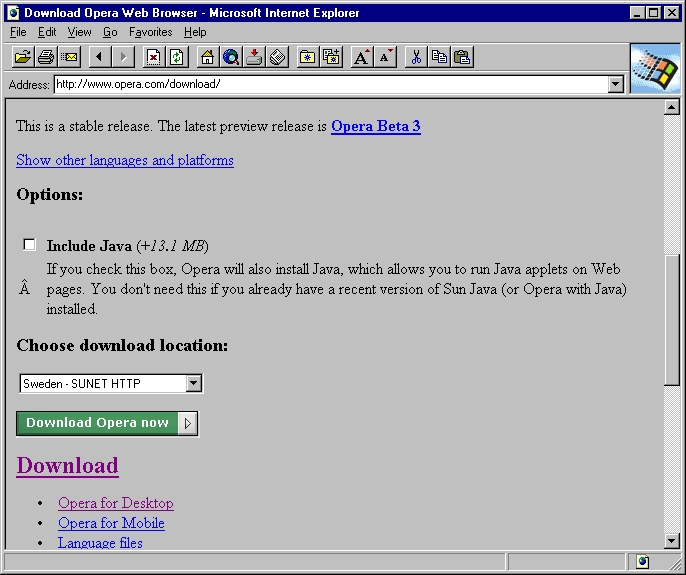
Task: Click the Copy pages icon
Action: [x=439, y=57]
